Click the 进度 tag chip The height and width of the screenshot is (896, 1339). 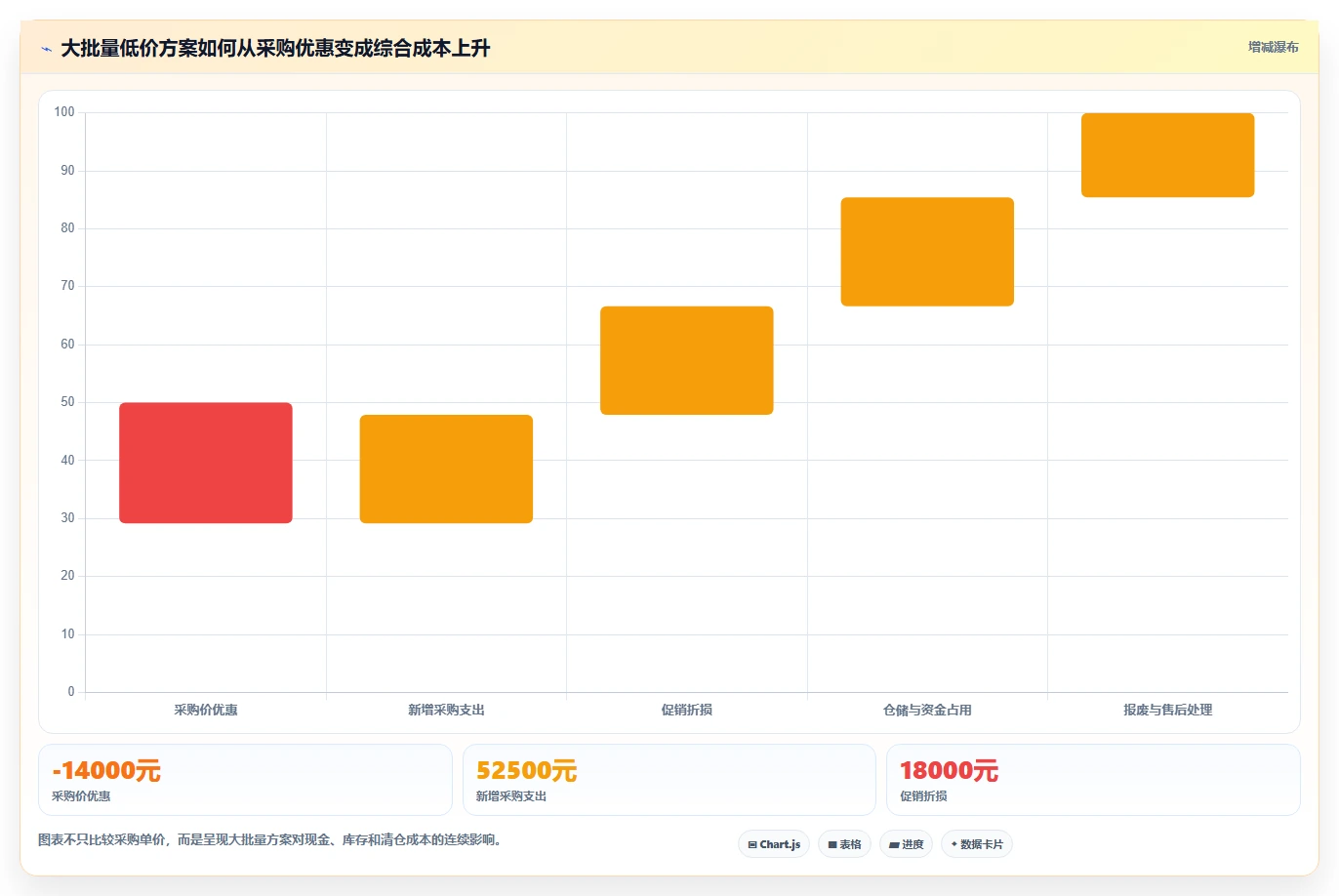(x=907, y=844)
